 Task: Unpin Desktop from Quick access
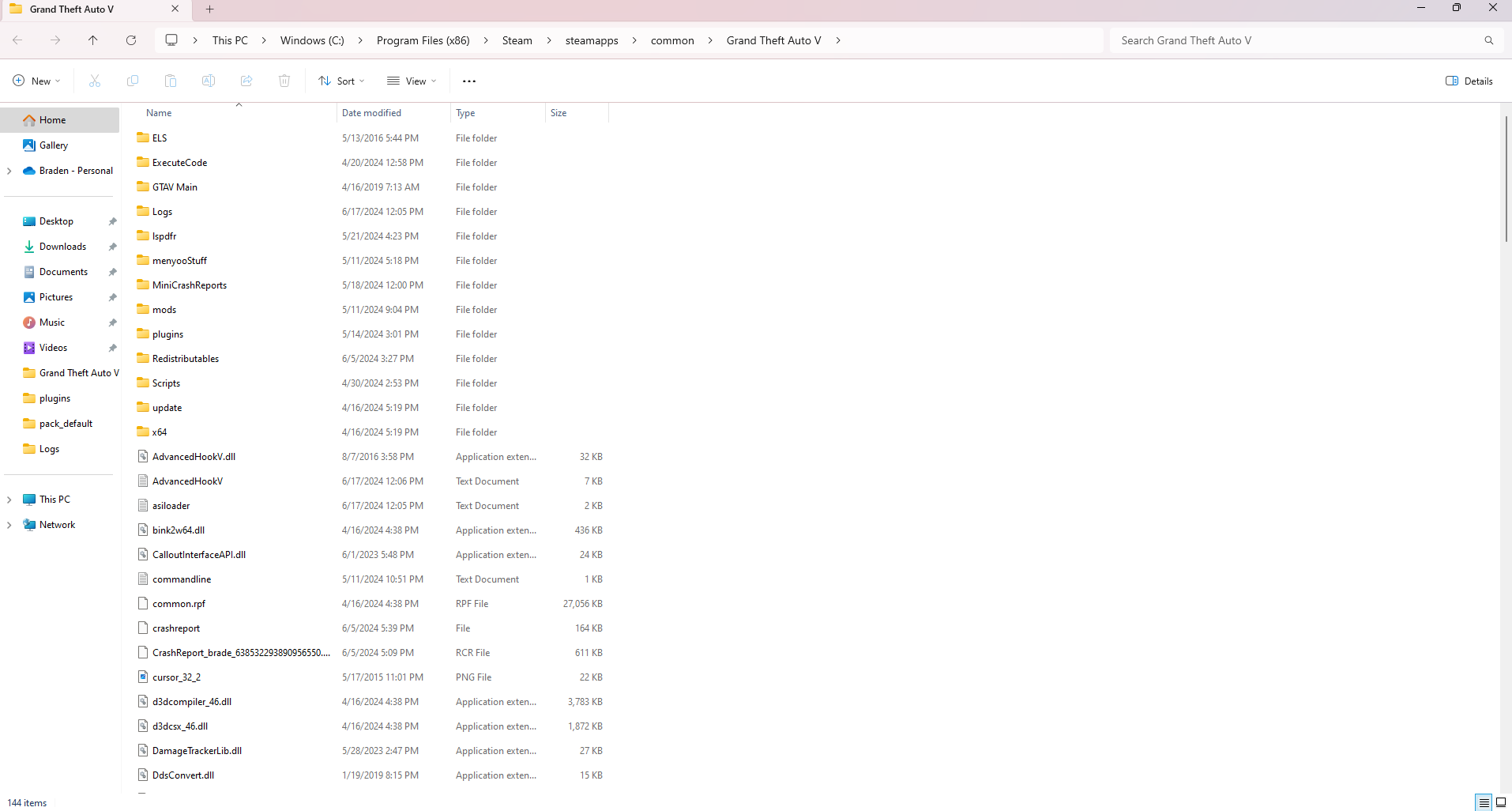pos(113,221)
